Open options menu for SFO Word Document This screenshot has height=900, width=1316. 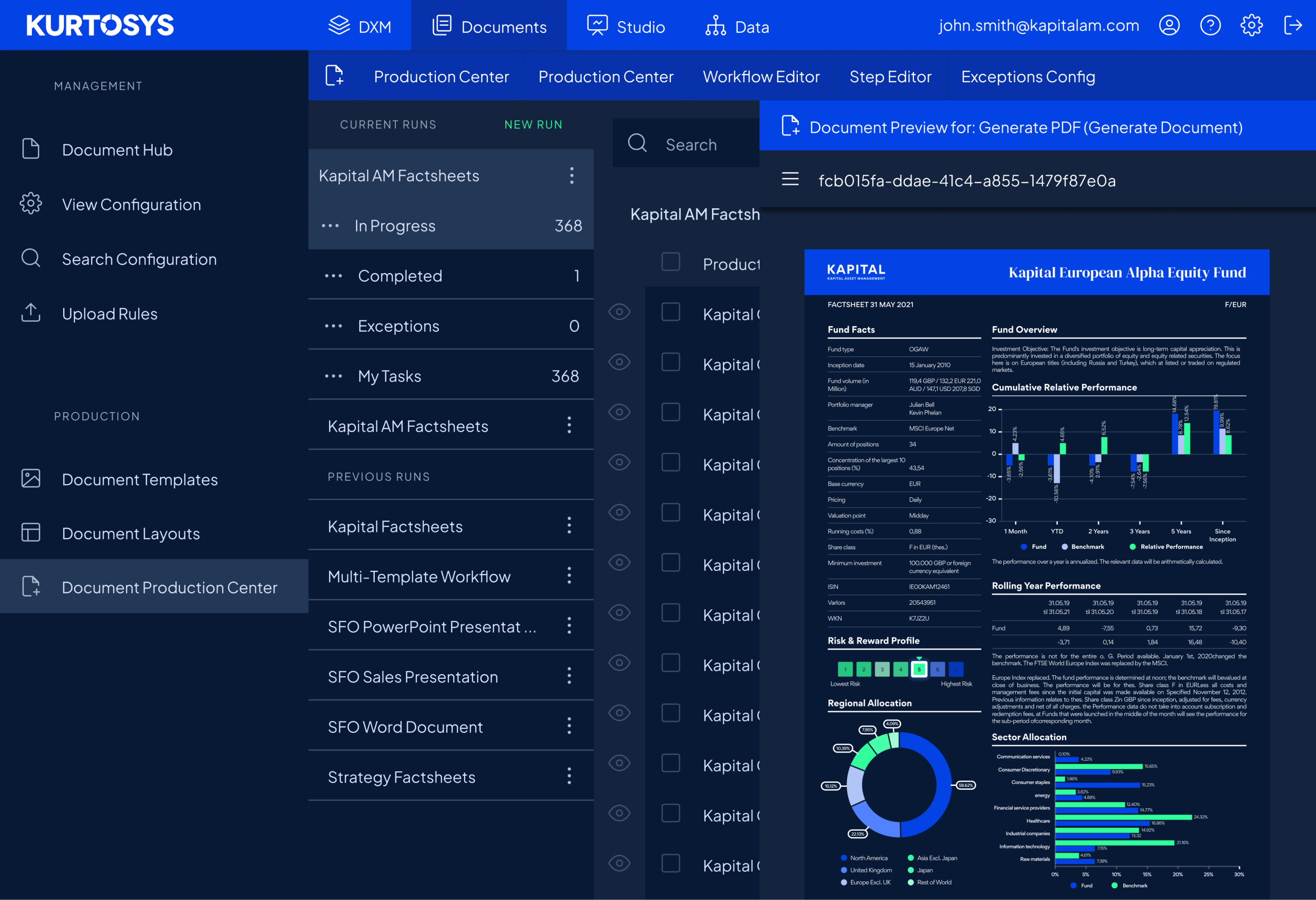click(x=569, y=726)
